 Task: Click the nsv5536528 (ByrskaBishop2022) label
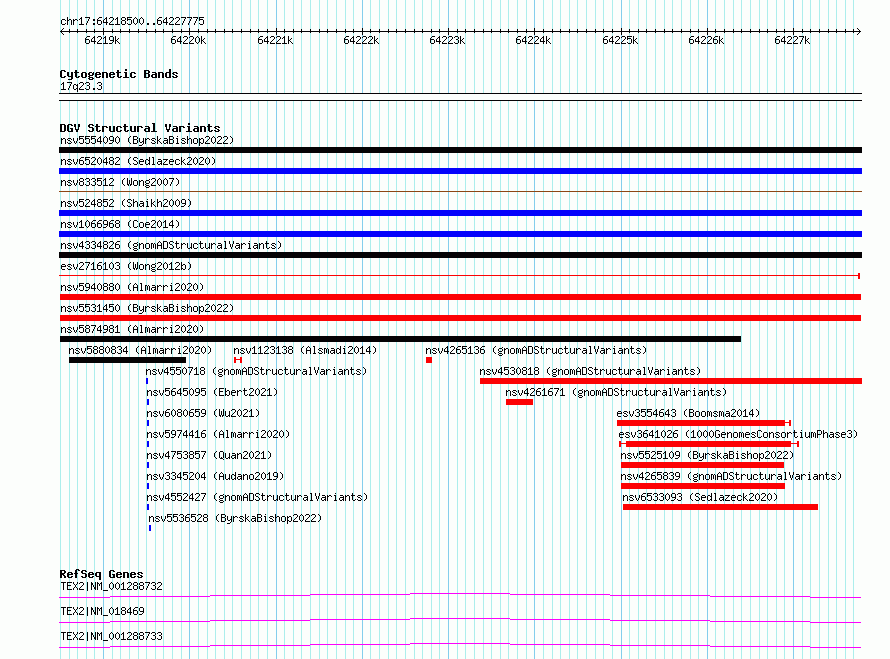[235, 518]
